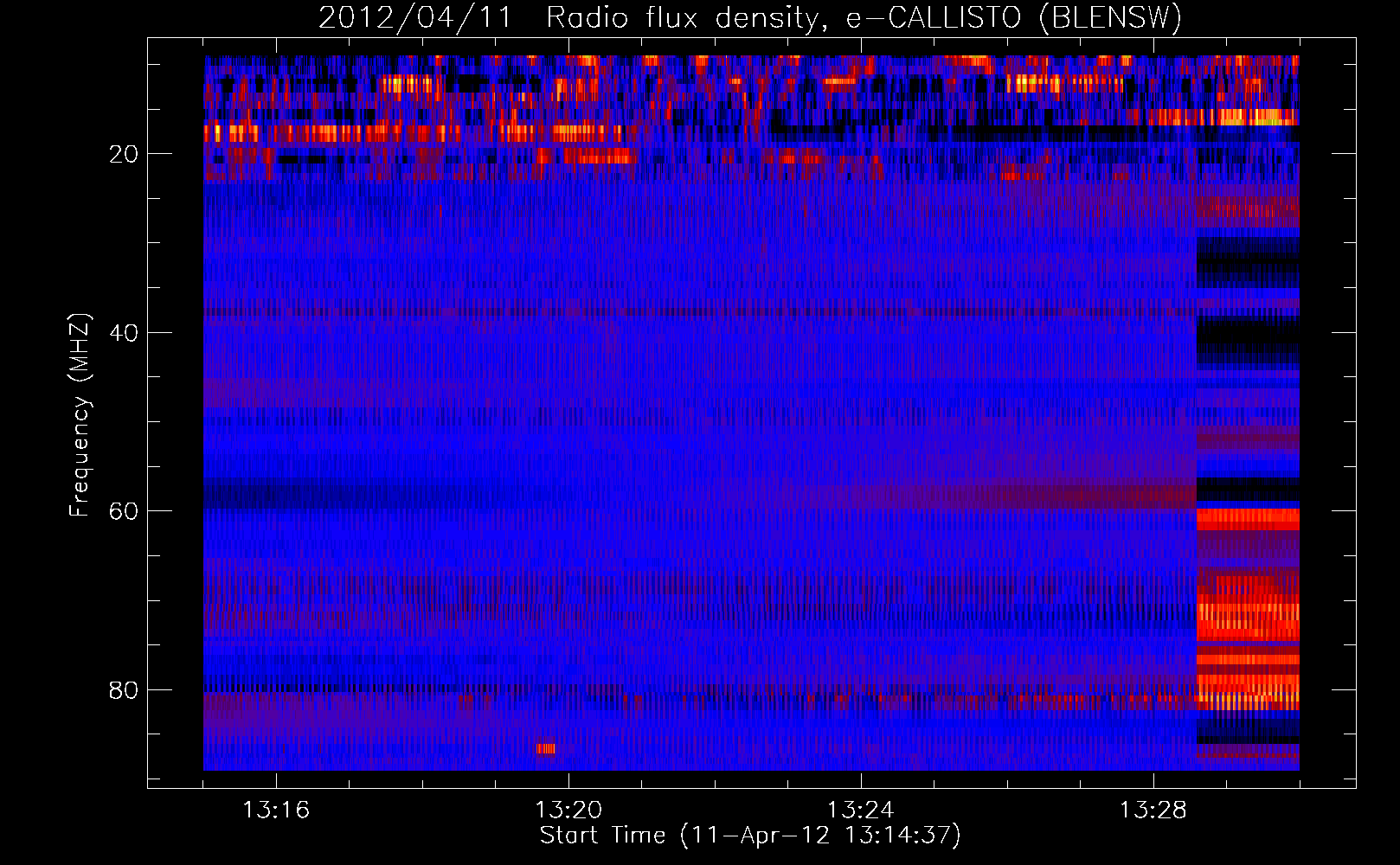Click the 13:16 time tick label
1400x865 pixels.
(x=276, y=810)
